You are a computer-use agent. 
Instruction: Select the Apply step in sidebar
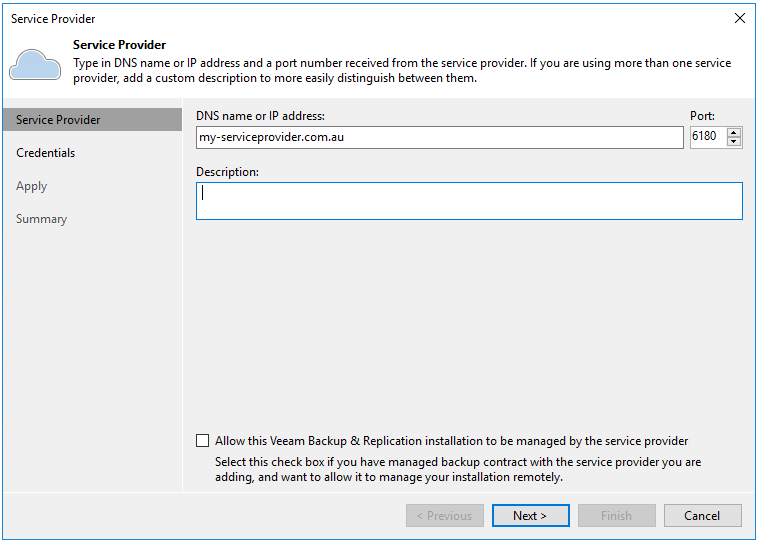coord(32,186)
